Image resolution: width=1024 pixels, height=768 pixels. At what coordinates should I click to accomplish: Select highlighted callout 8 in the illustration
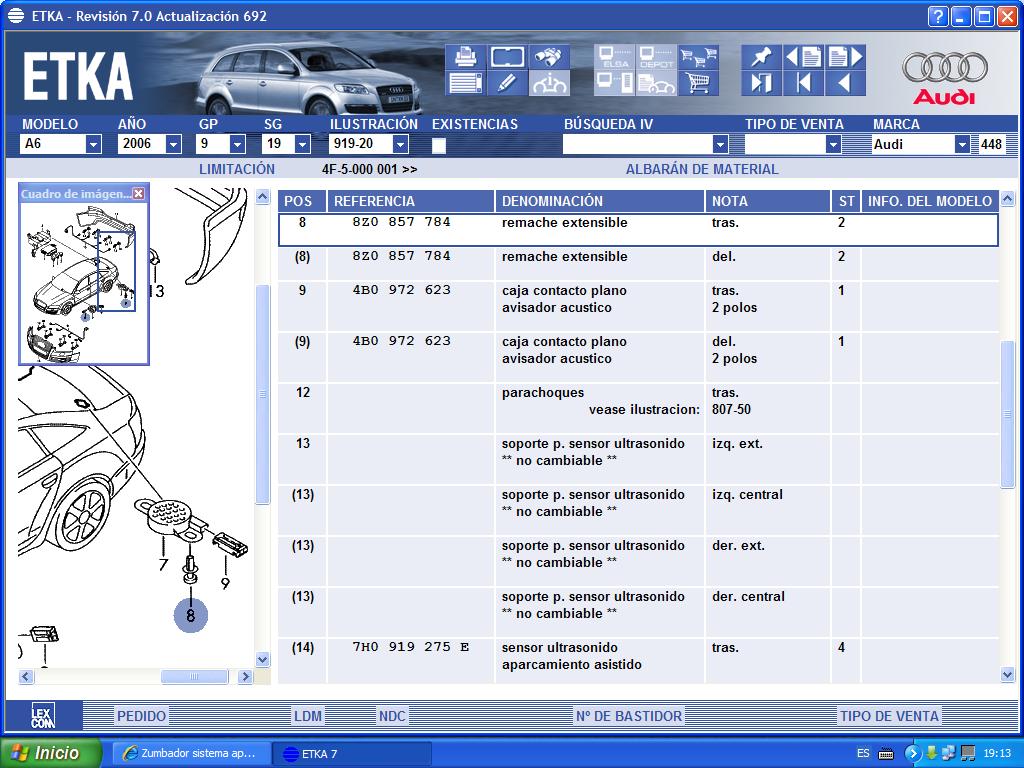[x=191, y=615]
